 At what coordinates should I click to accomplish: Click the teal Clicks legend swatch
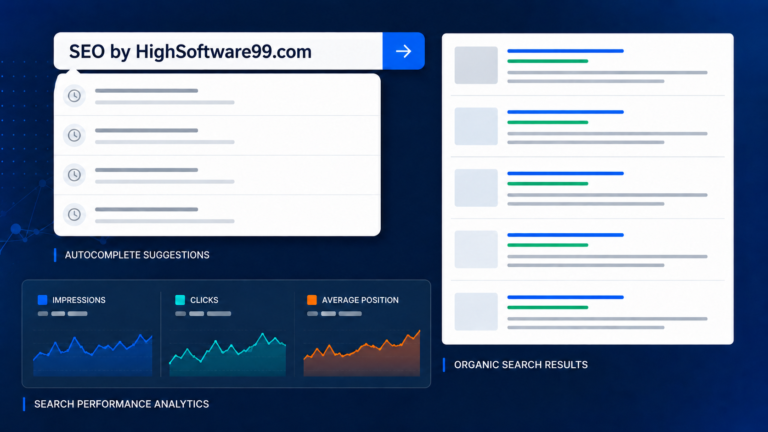(x=180, y=300)
